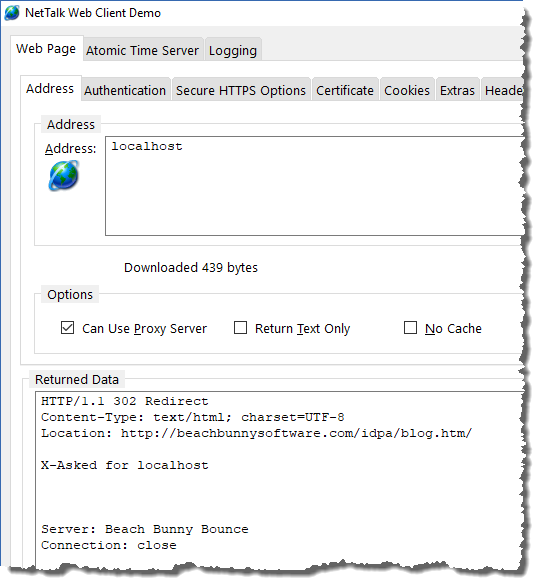
Task: Open the Authentication sub-tab
Action: click(x=125, y=90)
